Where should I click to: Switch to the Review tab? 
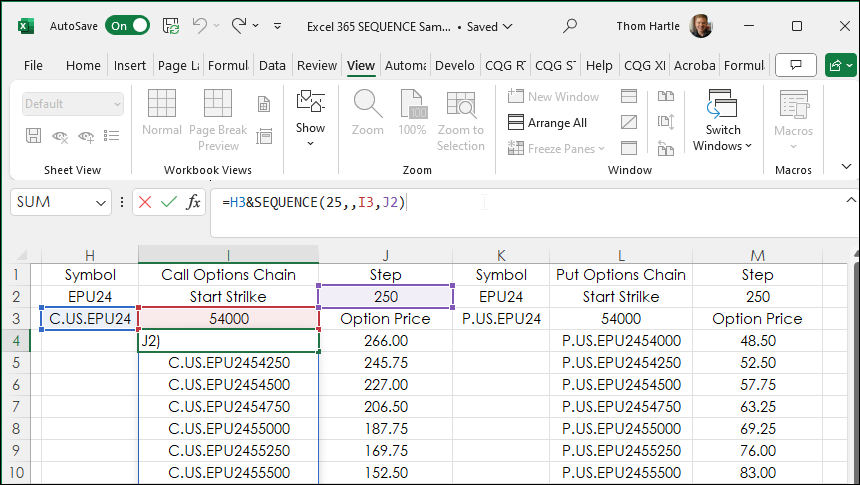click(x=317, y=66)
